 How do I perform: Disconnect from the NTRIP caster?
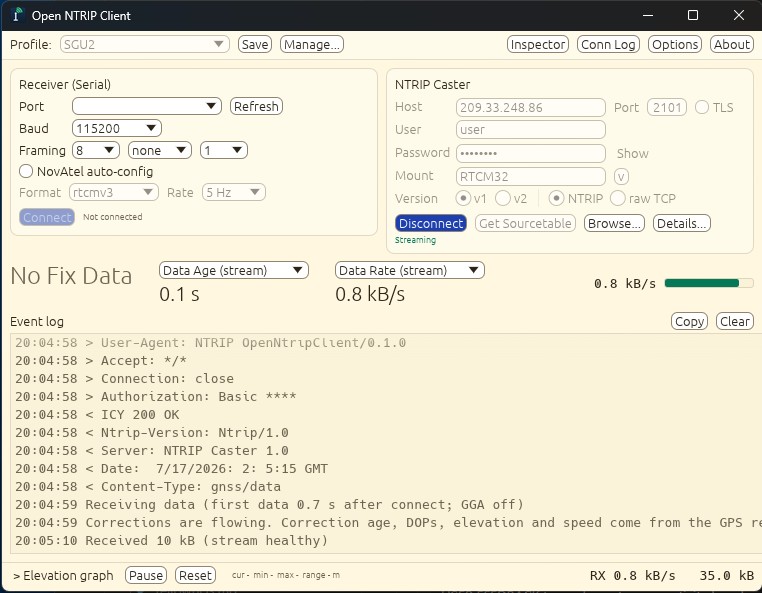point(431,223)
